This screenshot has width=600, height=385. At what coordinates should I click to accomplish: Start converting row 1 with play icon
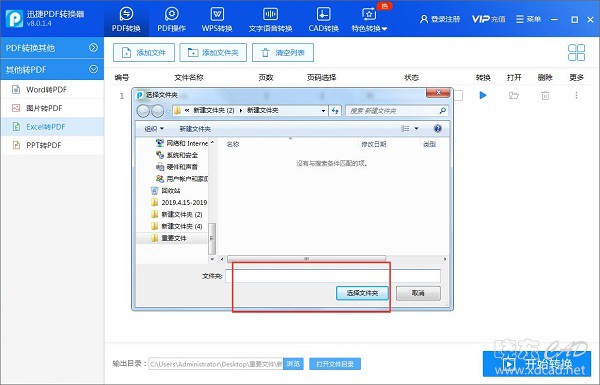tap(483, 95)
